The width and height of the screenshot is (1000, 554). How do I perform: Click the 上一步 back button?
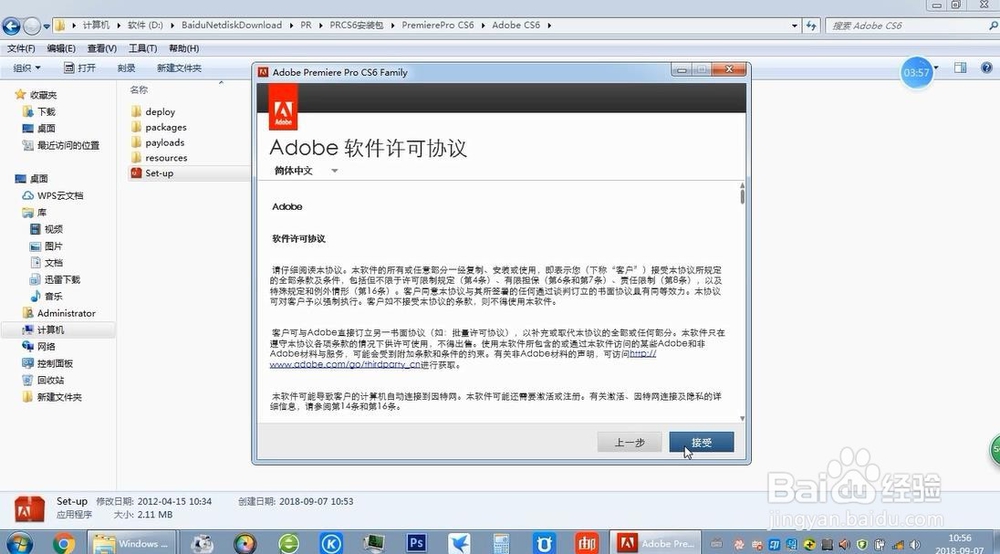[x=629, y=442]
